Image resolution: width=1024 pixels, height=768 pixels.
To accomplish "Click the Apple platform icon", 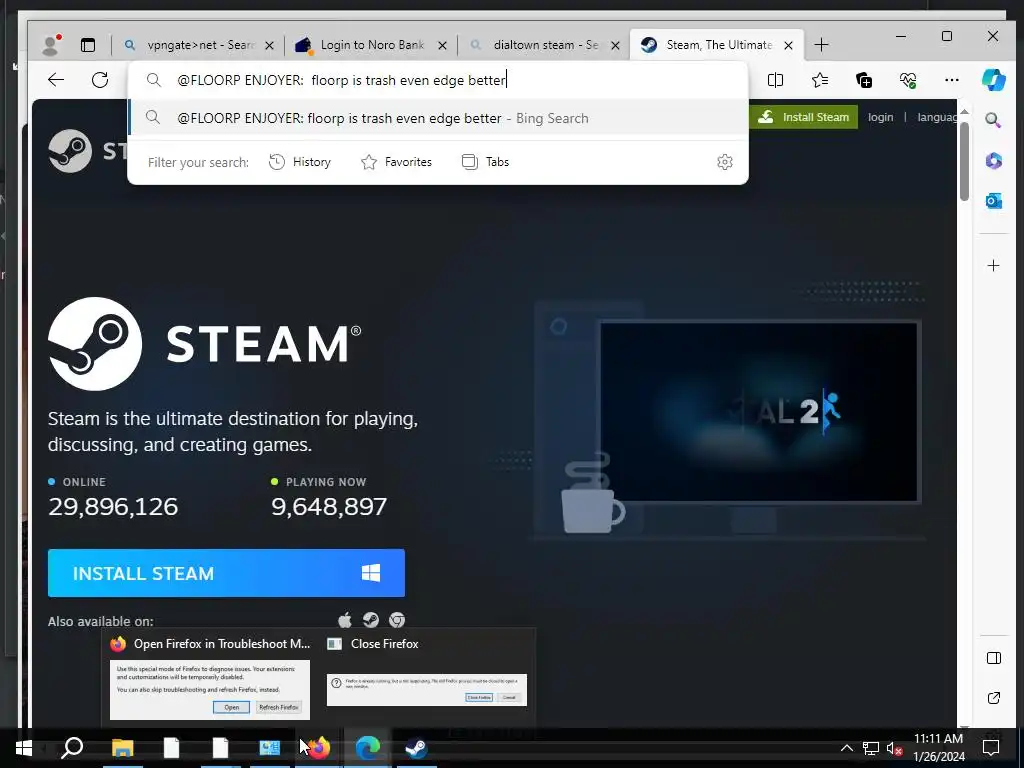I will click(x=345, y=620).
